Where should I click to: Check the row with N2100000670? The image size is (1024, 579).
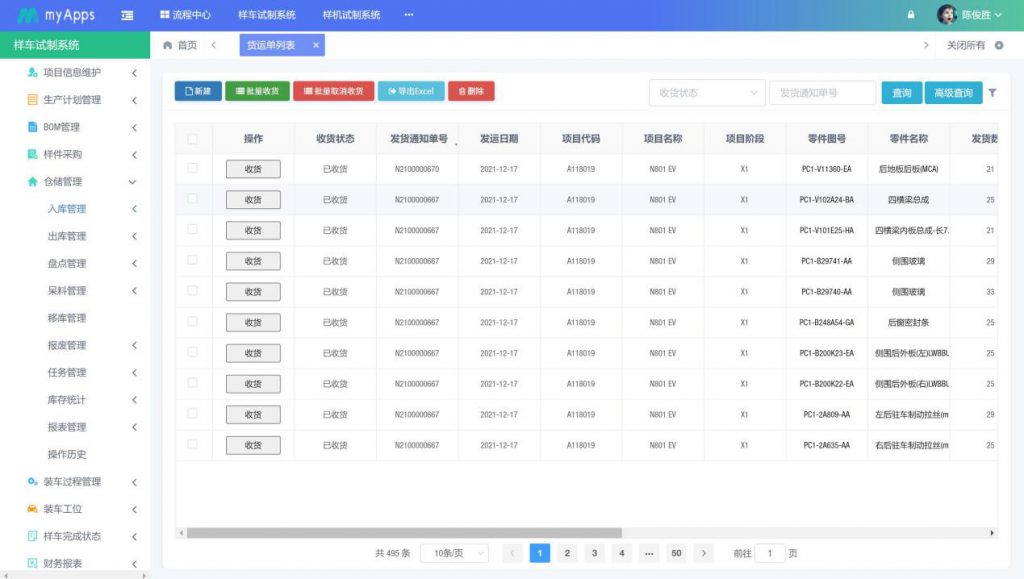193,168
